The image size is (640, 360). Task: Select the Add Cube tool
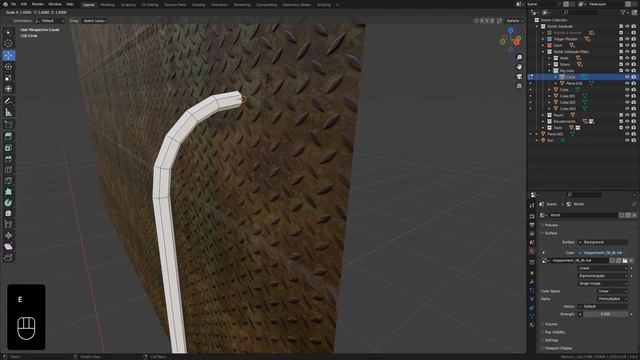(x=9, y=124)
